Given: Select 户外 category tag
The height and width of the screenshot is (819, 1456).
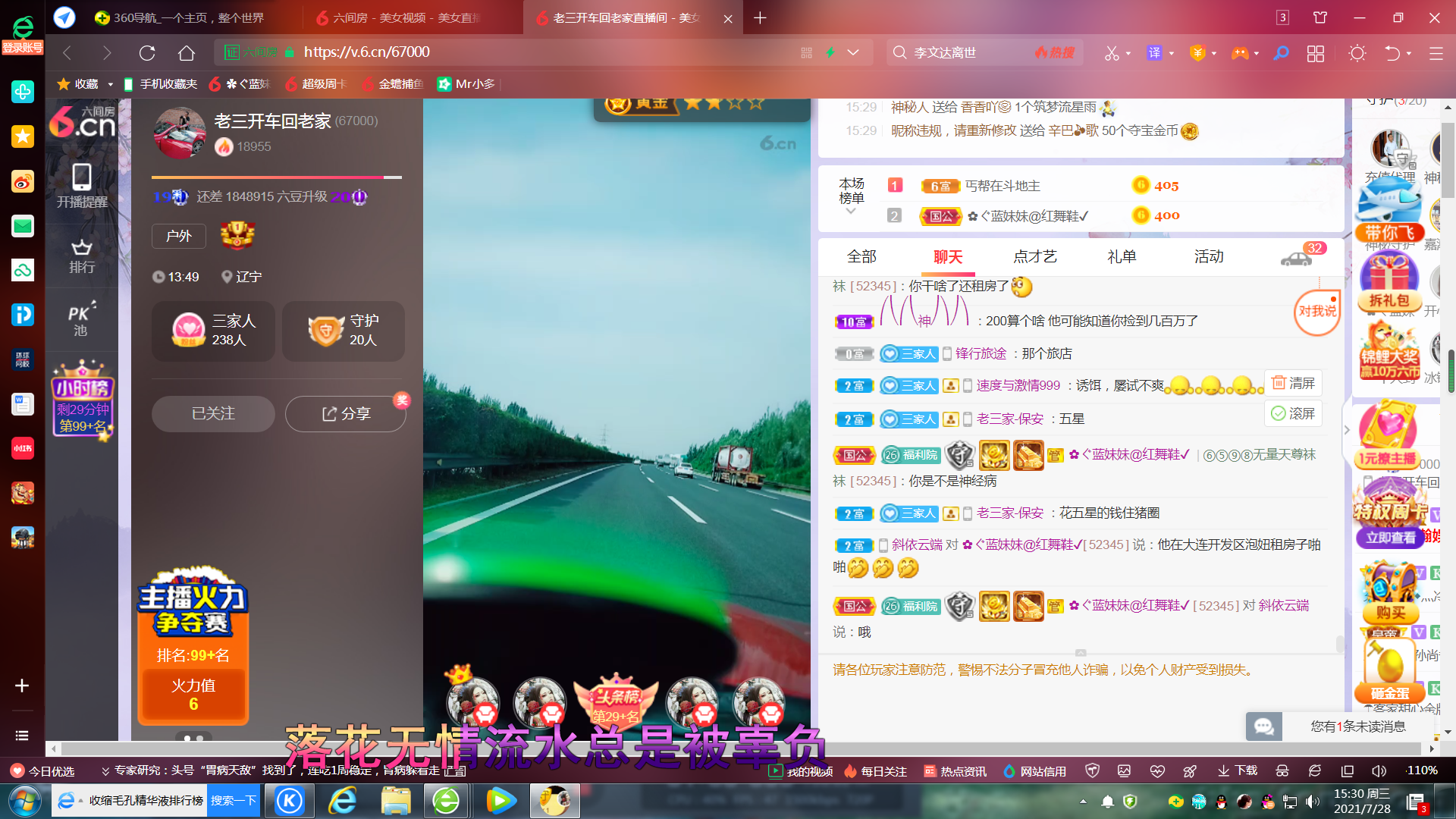Looking at the screenshot, I should pyautogui.click(x=179, y=236).
